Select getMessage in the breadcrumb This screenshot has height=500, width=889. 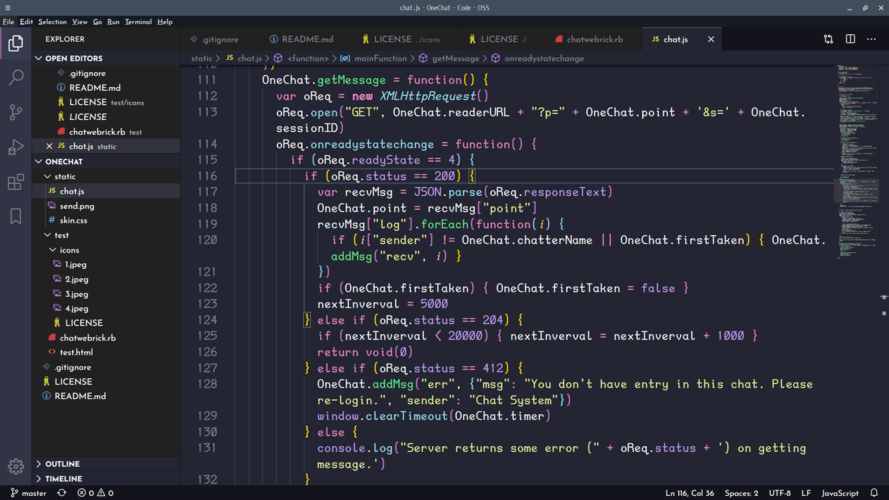[x=455, y=58]
